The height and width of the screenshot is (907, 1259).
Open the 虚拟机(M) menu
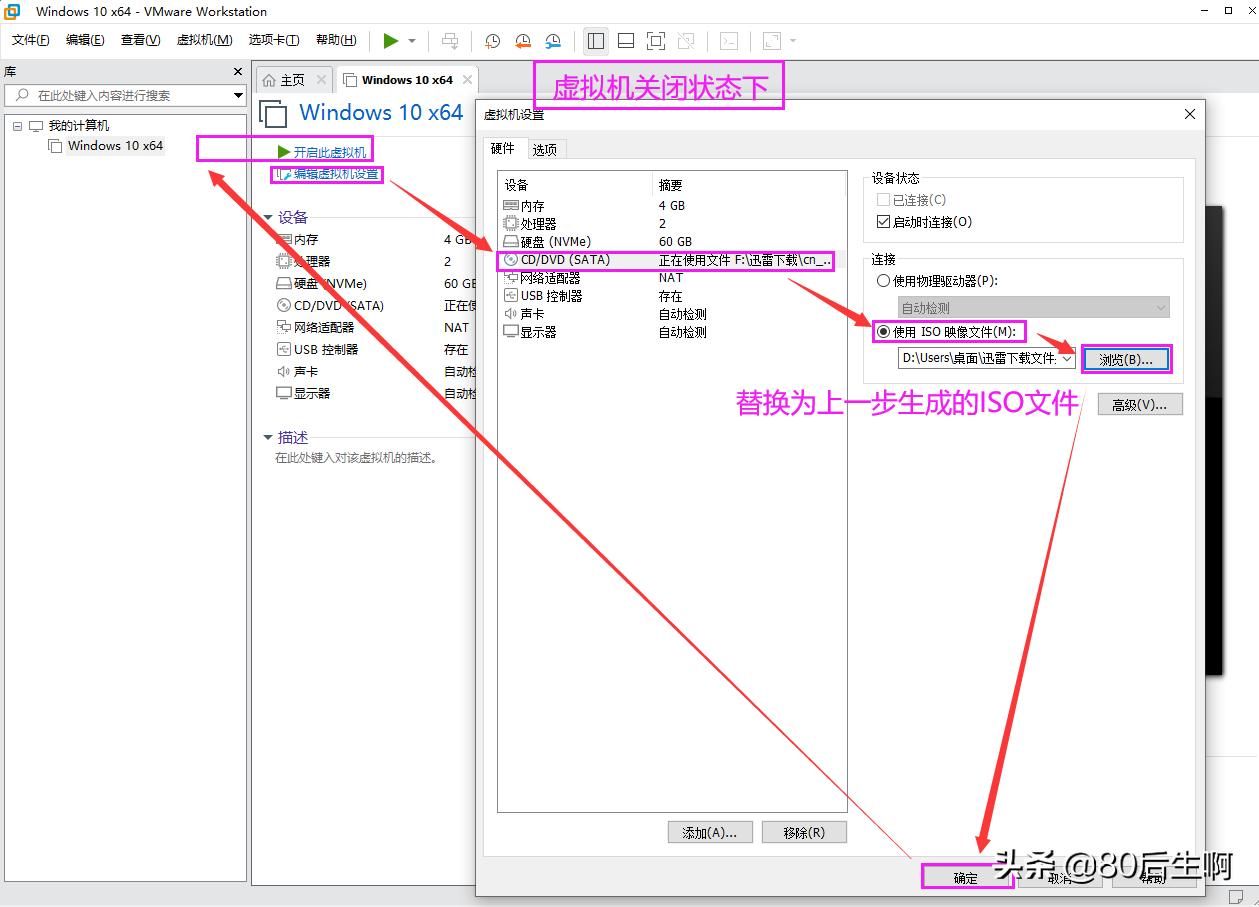(x=203, y=41)
